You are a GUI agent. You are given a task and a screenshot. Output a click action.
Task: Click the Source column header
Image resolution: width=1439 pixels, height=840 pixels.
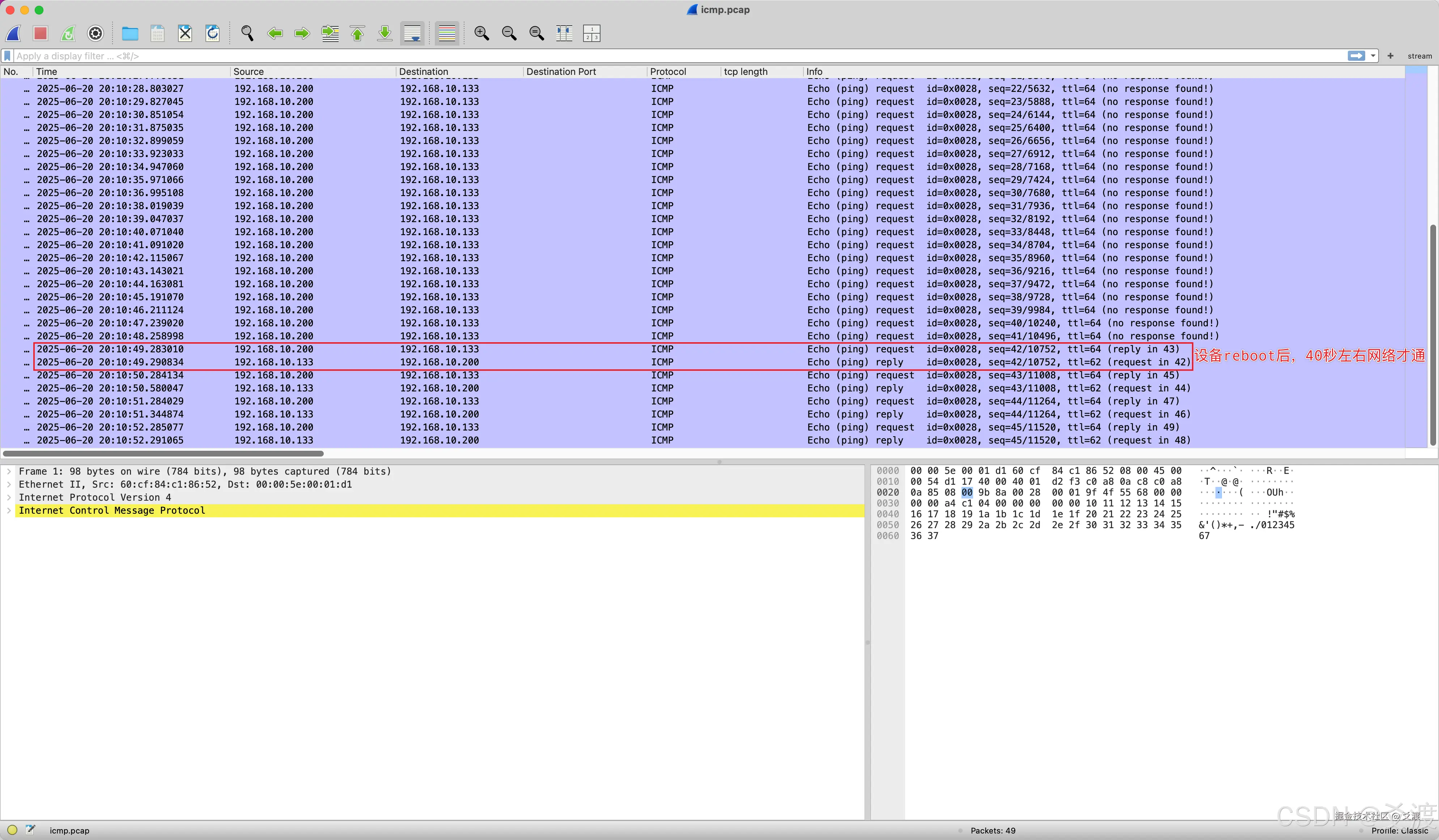(x=249, y=71)
